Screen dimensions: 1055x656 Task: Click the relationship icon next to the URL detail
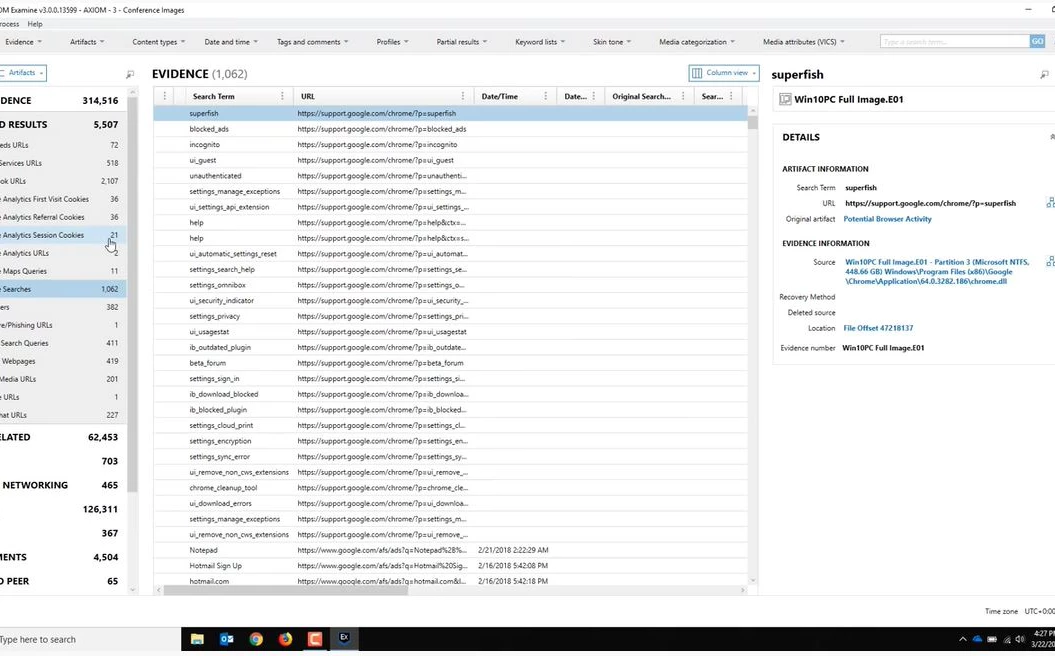pyautogui.click(x=1049, y=203)
